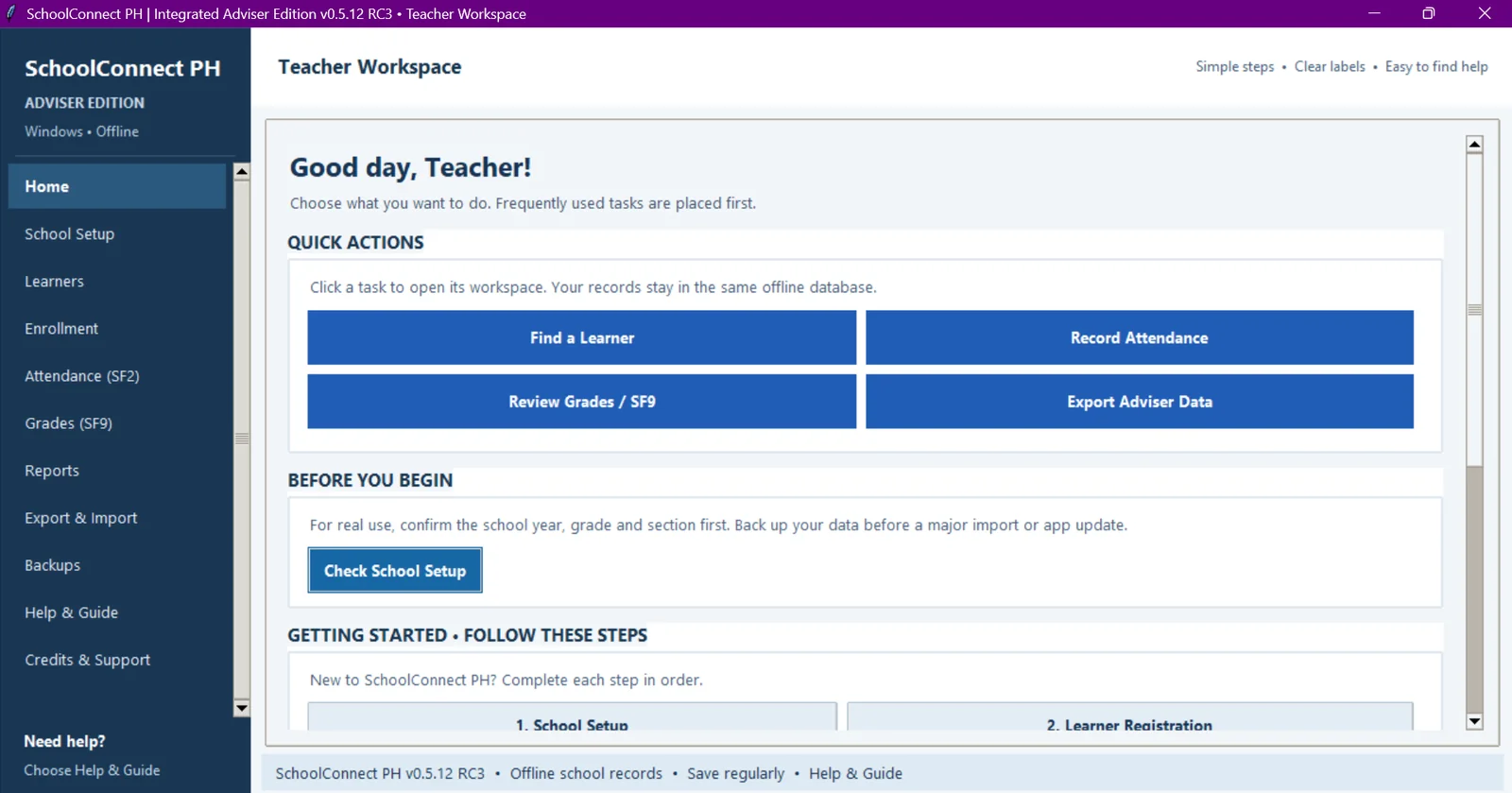Click sidebar scrollbar down arrow

tap(242, 708)
